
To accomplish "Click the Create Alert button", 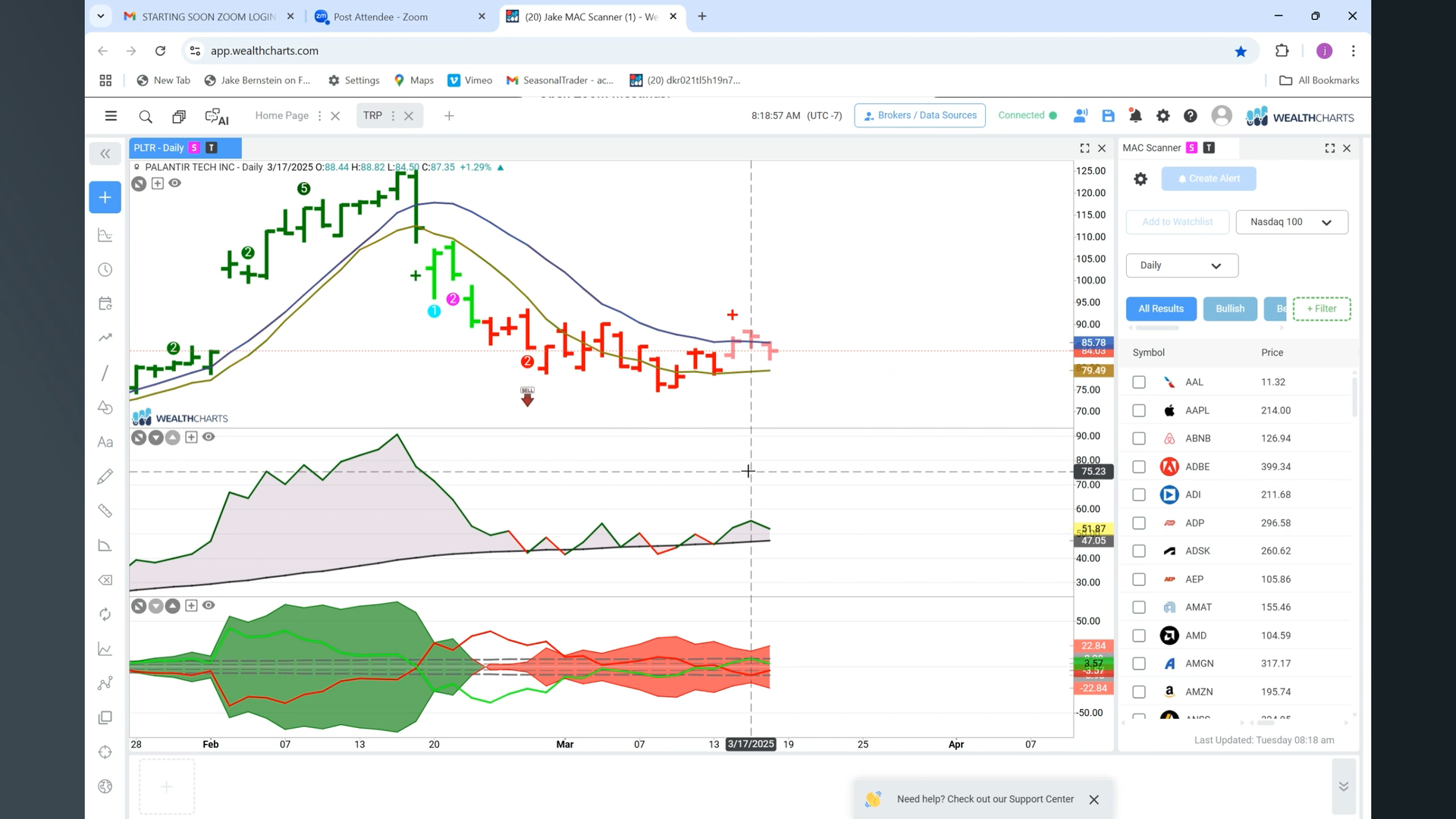I will (x=1209, y=179).
